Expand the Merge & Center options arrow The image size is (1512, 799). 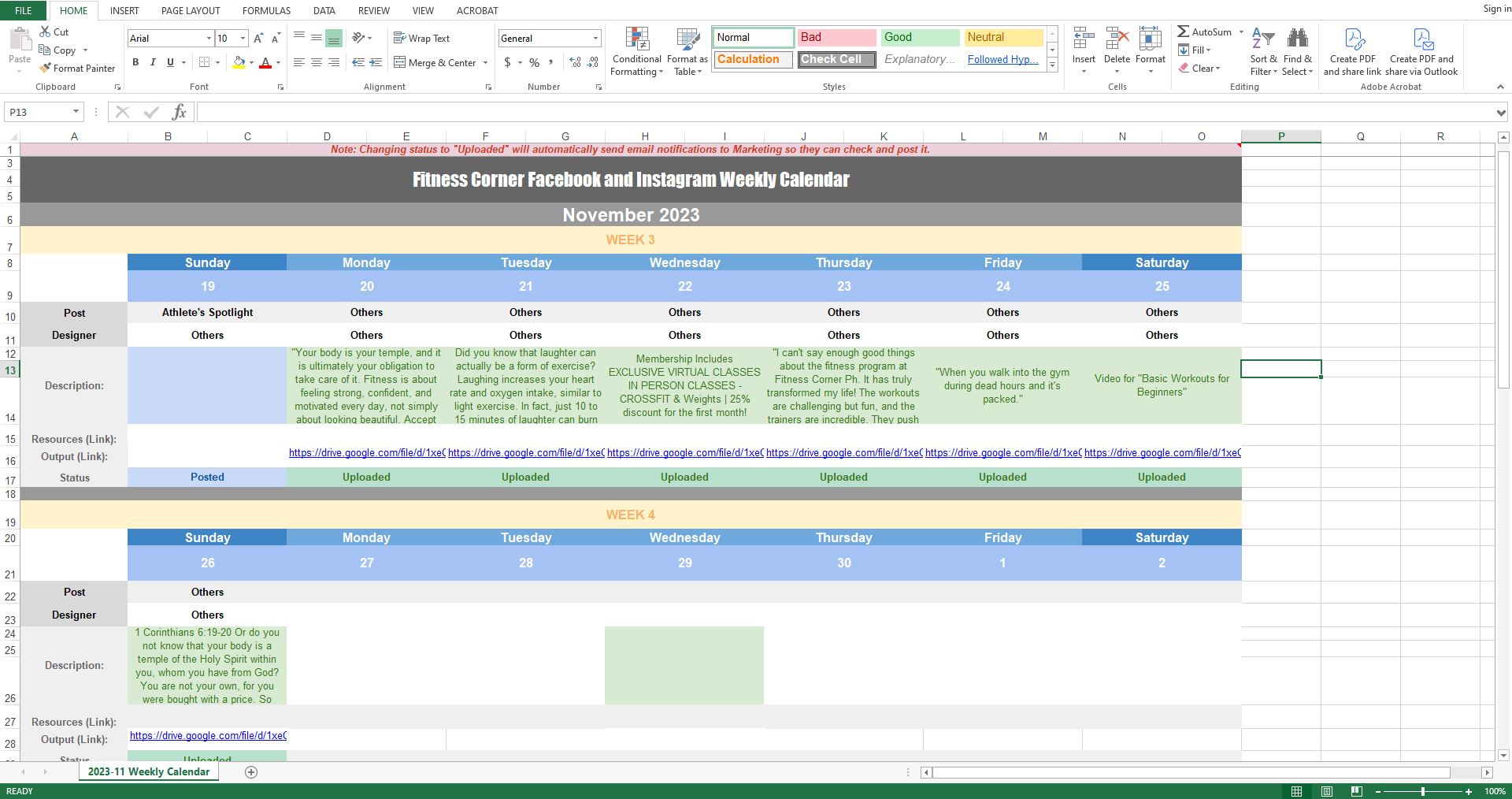pyautogui.click(x=485, y=63)
